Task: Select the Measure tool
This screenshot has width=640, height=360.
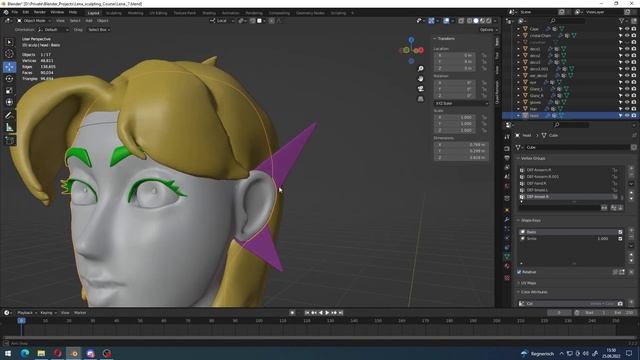Action: 9,127
